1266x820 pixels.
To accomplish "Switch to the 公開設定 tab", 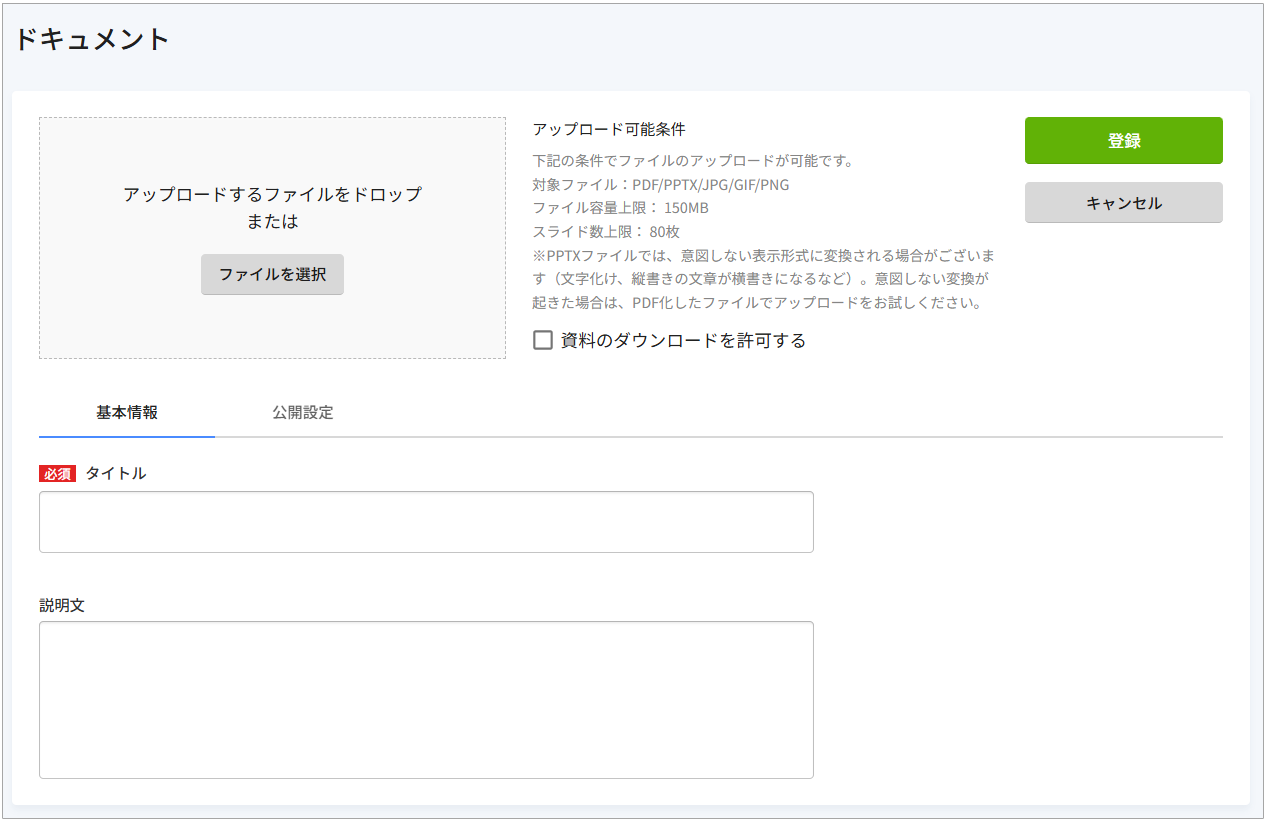I will pyautogui.click(x=302, y=412).
